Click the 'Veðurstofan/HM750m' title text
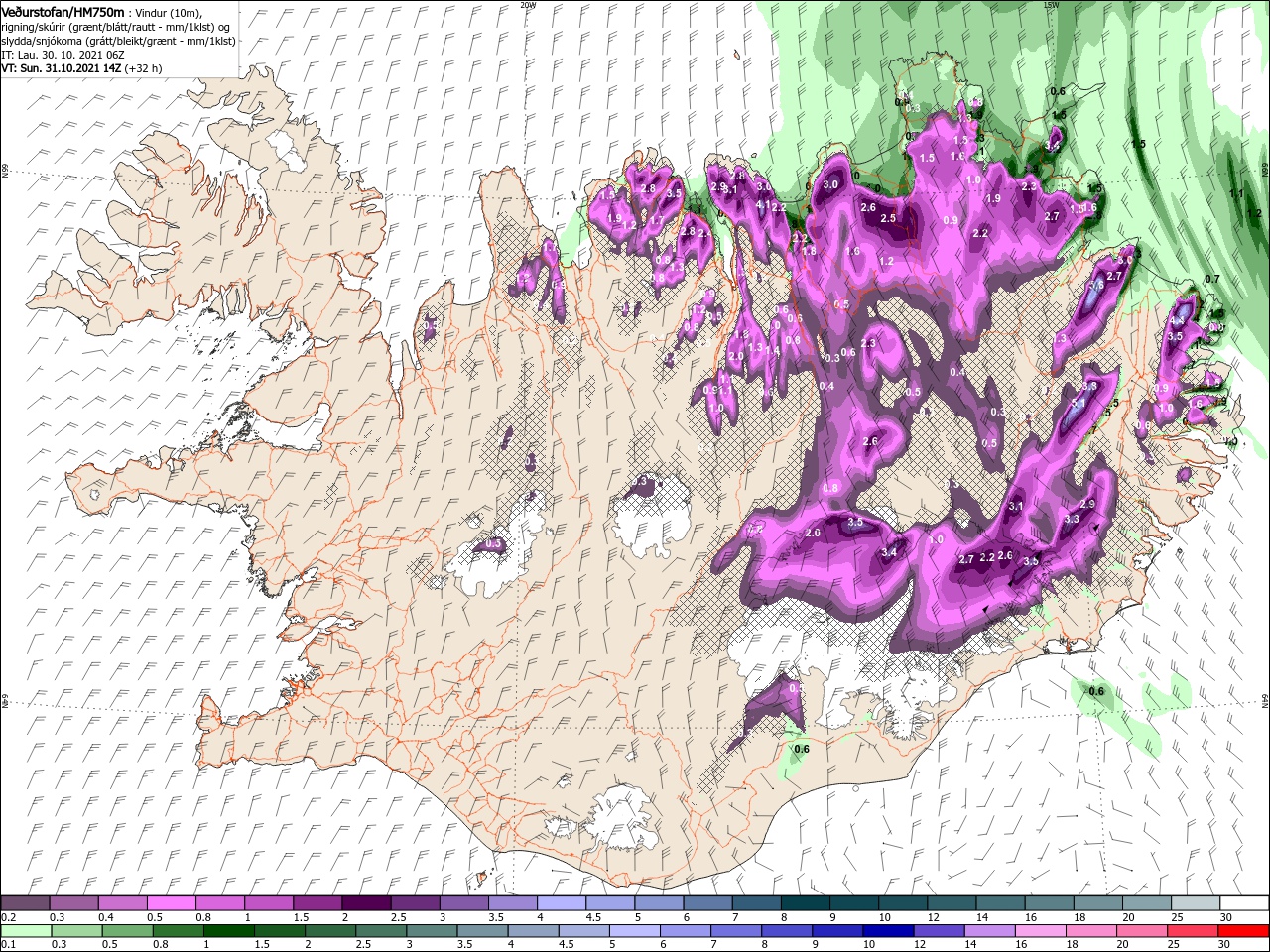 tap(63, 11)
